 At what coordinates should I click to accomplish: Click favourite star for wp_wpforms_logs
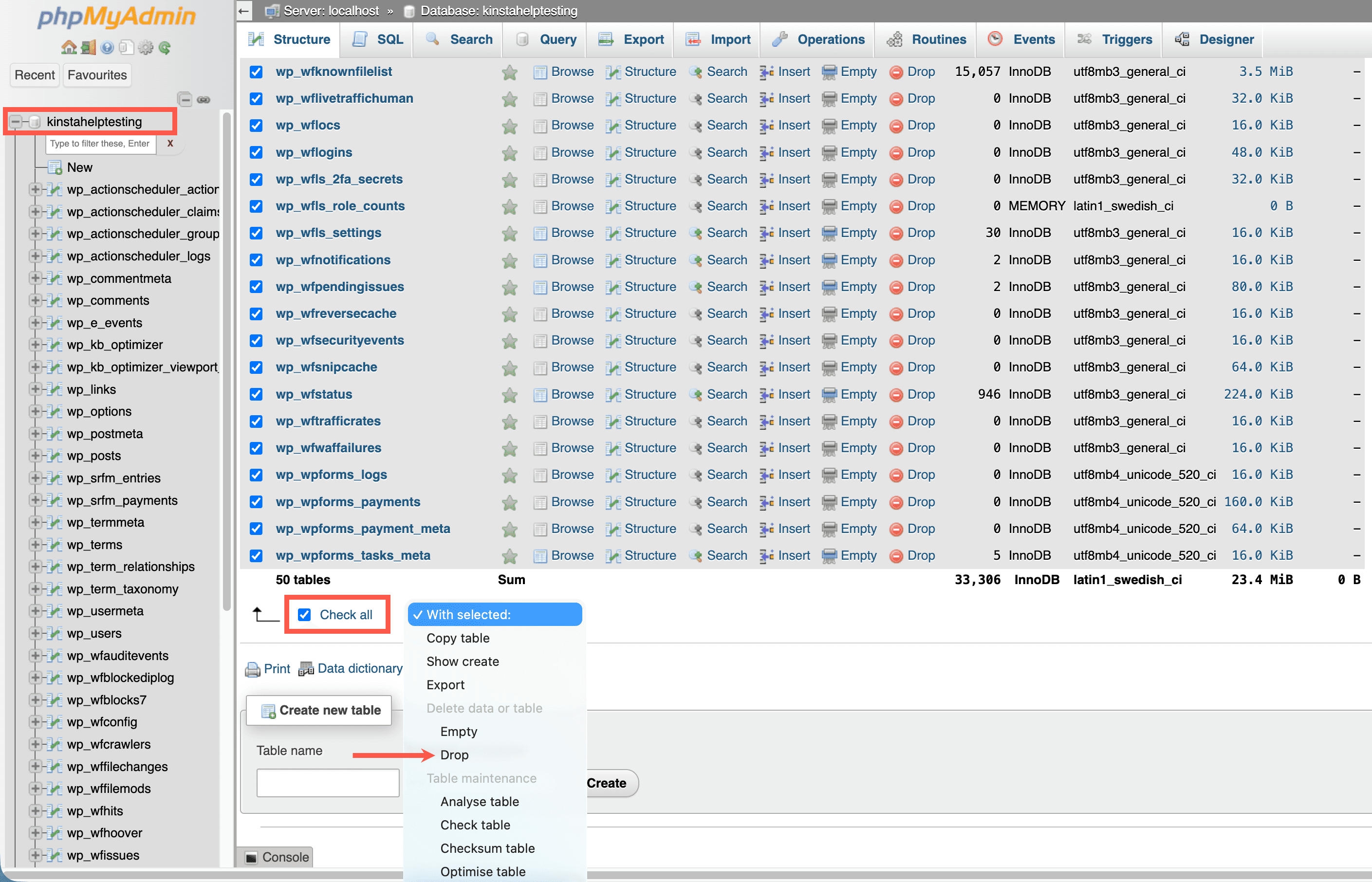509,476
